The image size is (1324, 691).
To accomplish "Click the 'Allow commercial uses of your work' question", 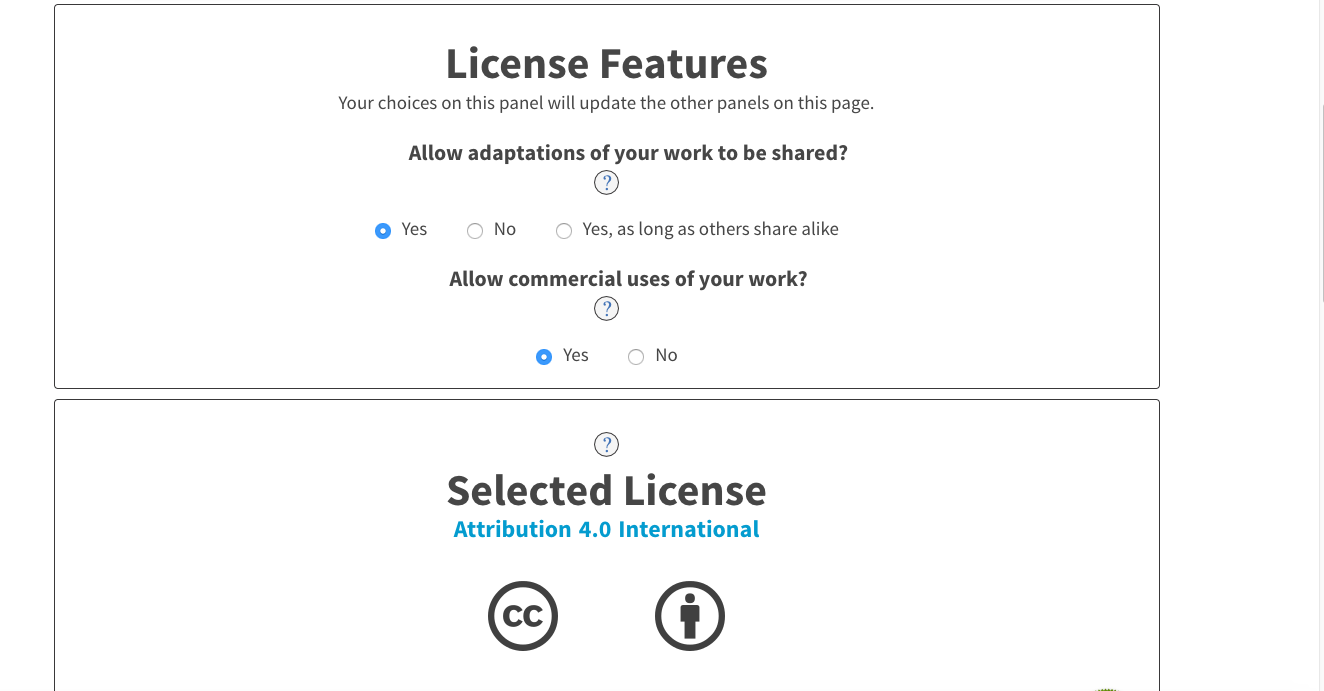I will click(x=628, y=279).
